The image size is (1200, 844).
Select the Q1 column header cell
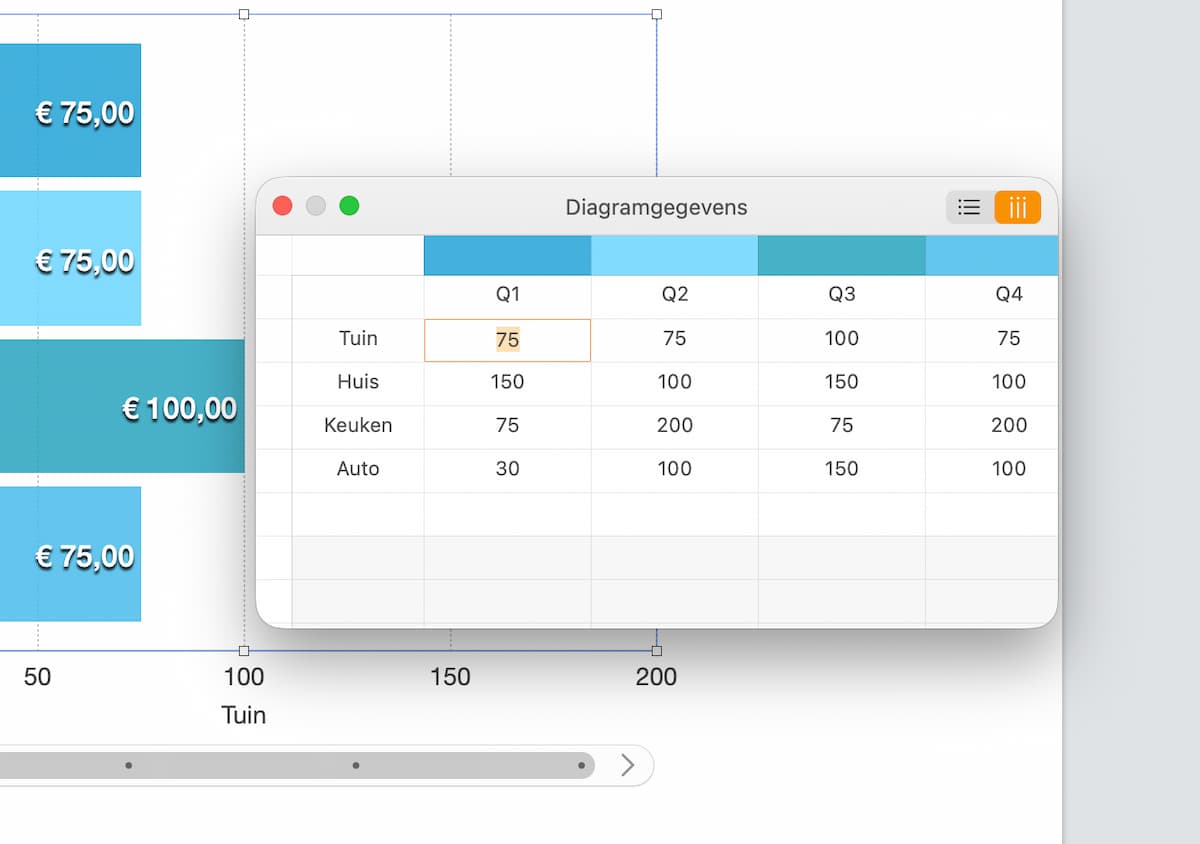pyautogui.click(x=507, y=295)
